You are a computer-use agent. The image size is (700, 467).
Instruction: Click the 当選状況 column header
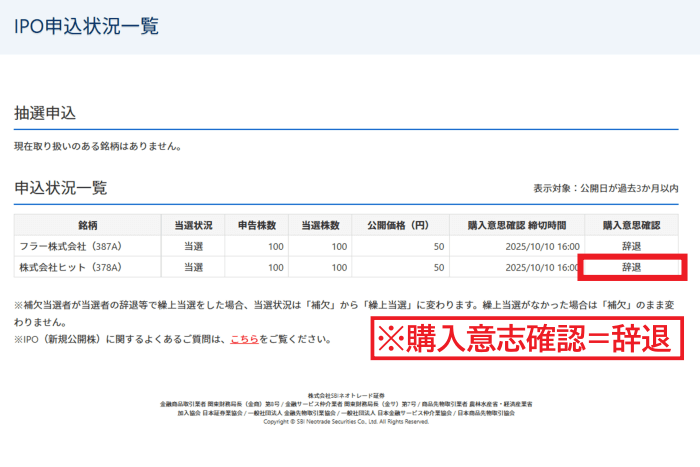pyautogui.click(x=193, y=225)
